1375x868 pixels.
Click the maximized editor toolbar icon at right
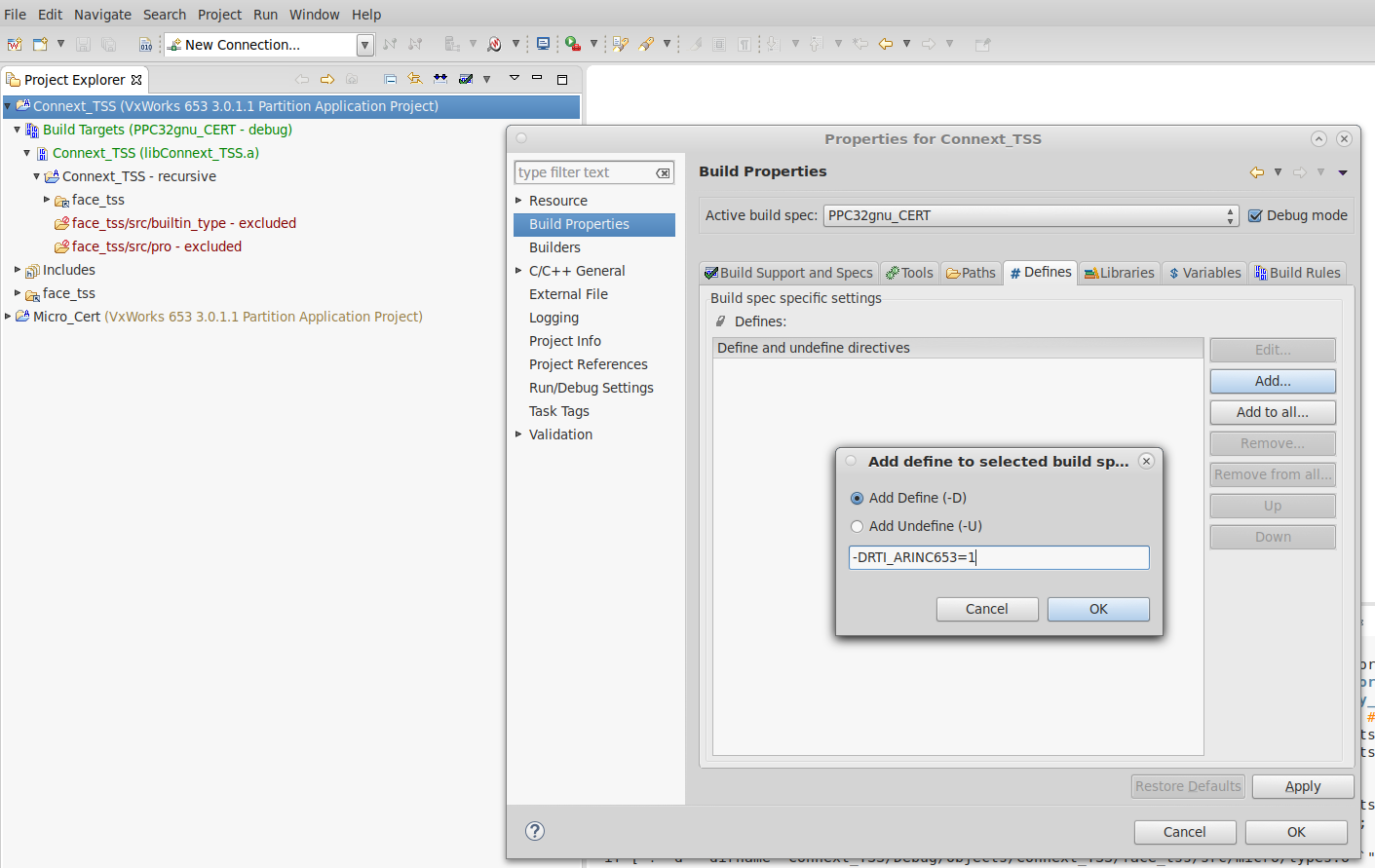pos(982,44)
